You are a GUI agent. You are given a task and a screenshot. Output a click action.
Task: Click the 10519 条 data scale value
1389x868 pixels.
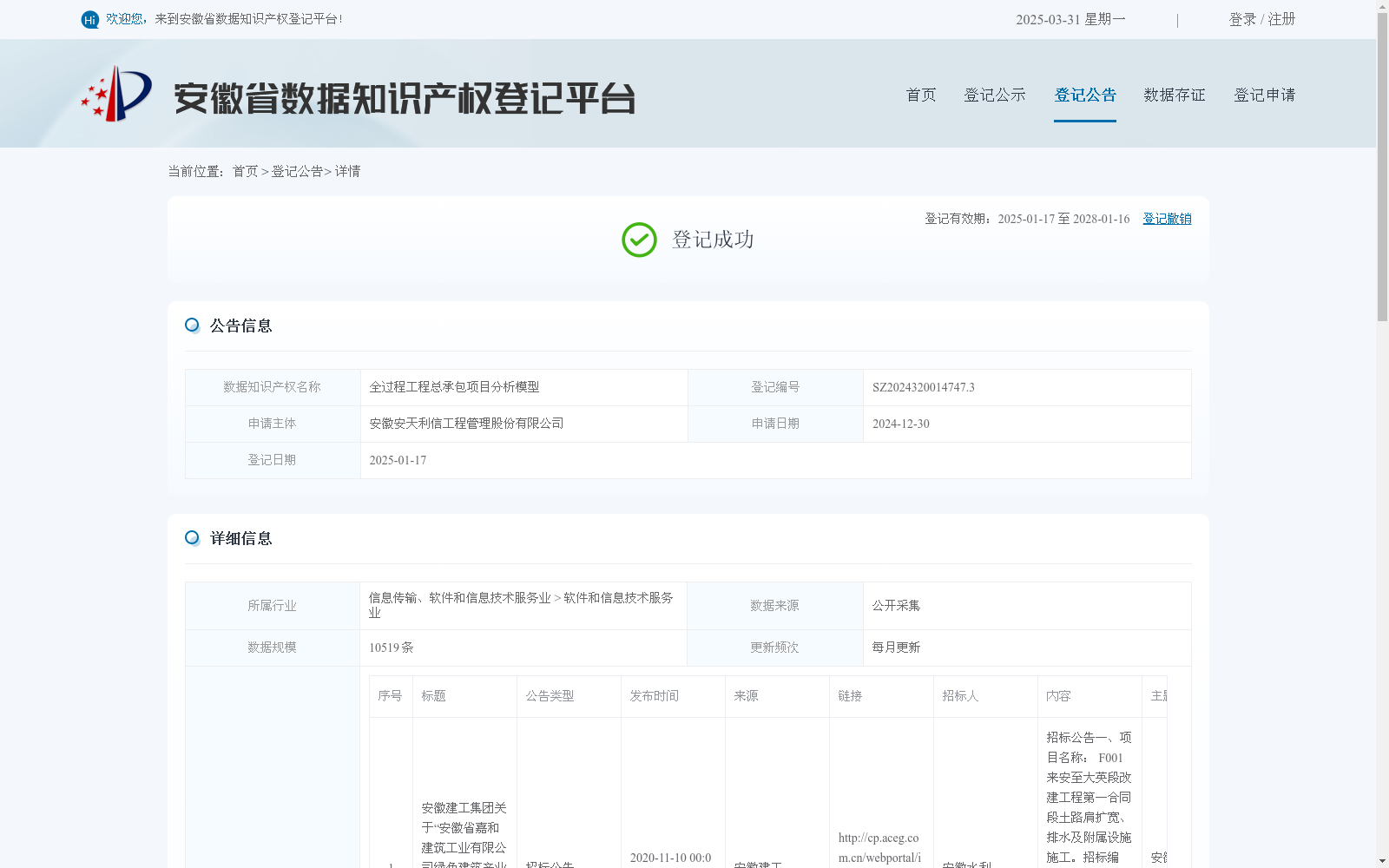tap(392, 648)
